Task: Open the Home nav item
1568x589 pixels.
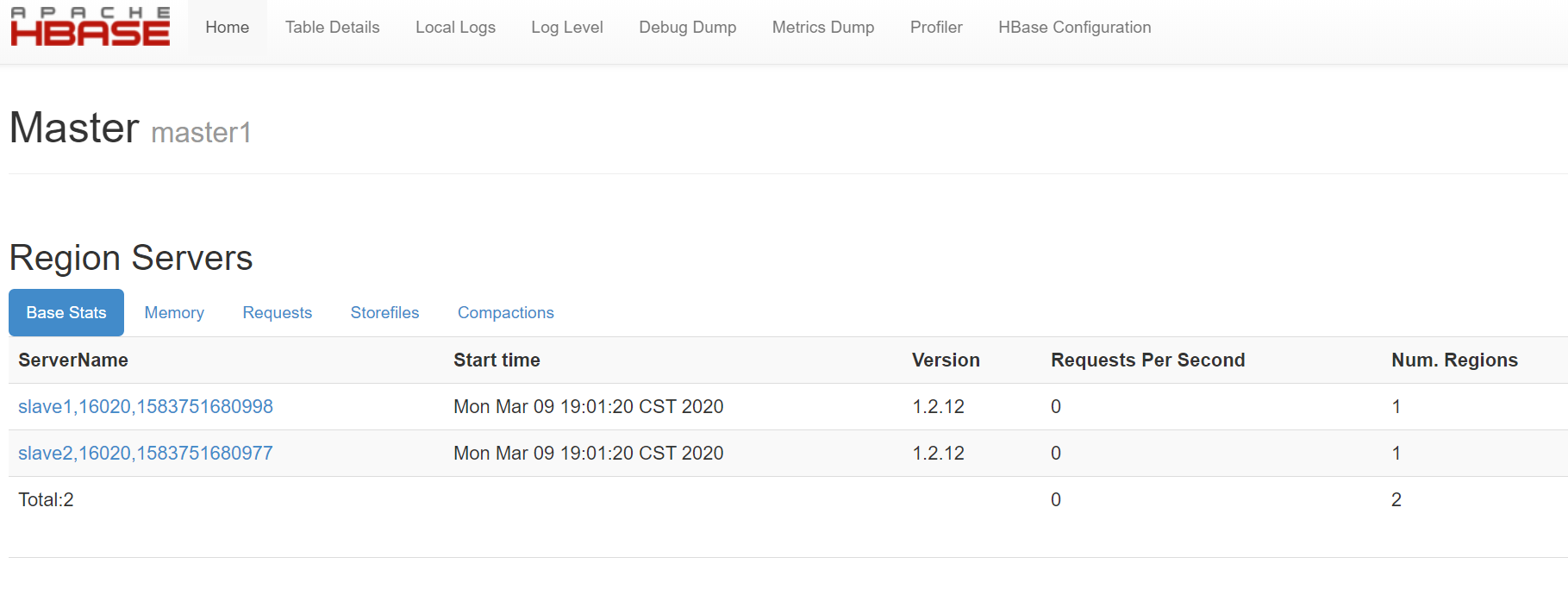Action: pyautogui.click(x=228, y=28)
